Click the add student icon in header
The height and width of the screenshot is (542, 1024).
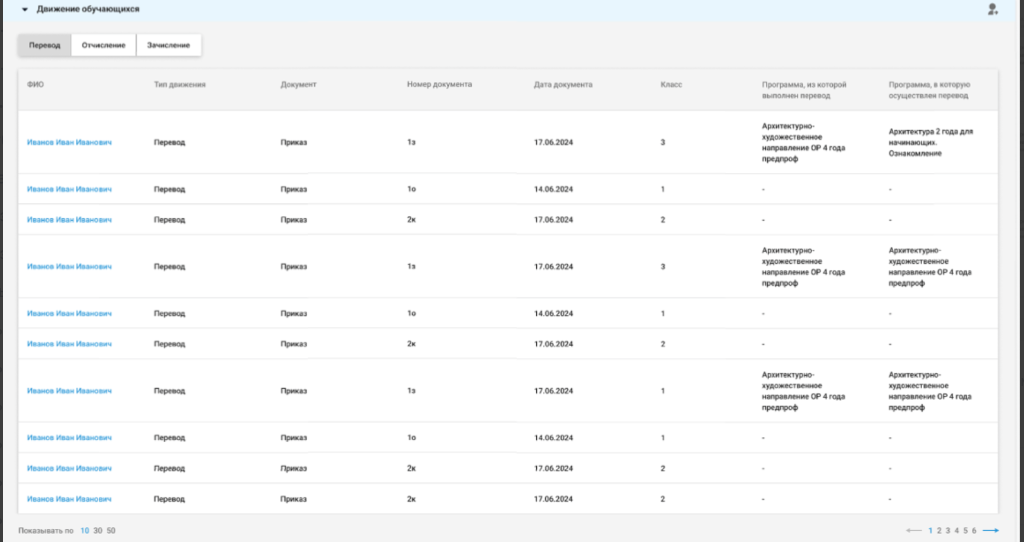pos(993,10)
